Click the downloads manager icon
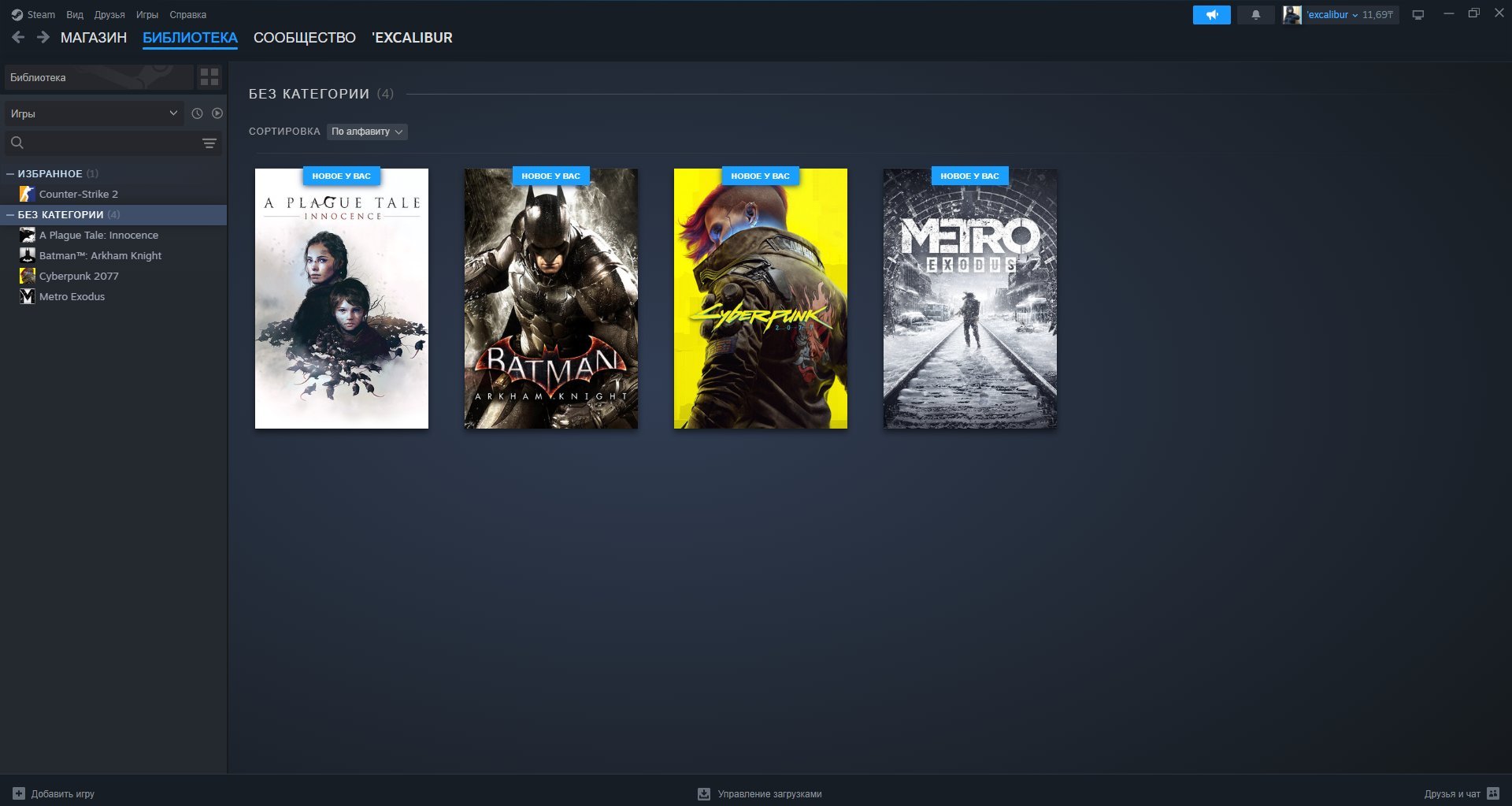The height and width of the screenshot is (806, 1512). 704,793
